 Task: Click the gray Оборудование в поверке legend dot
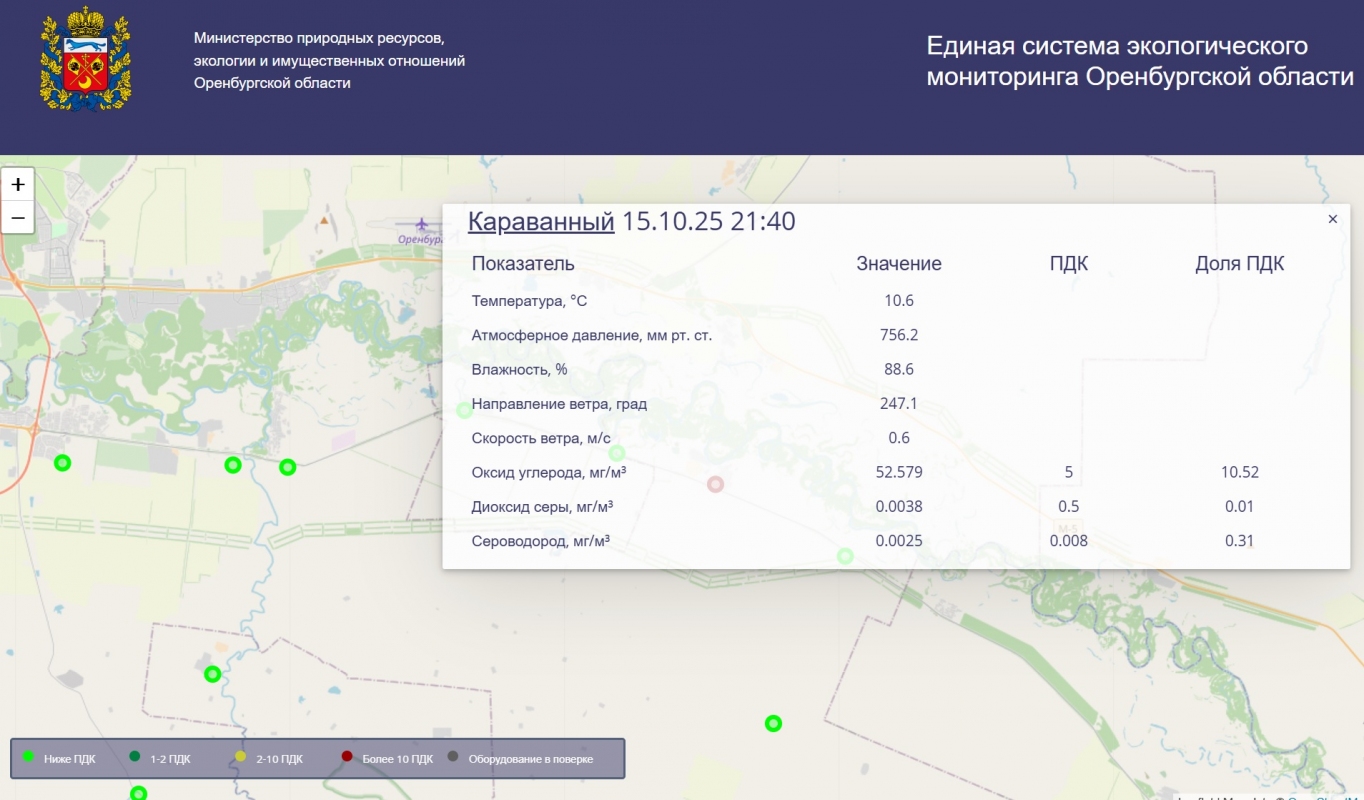(453, 757)
